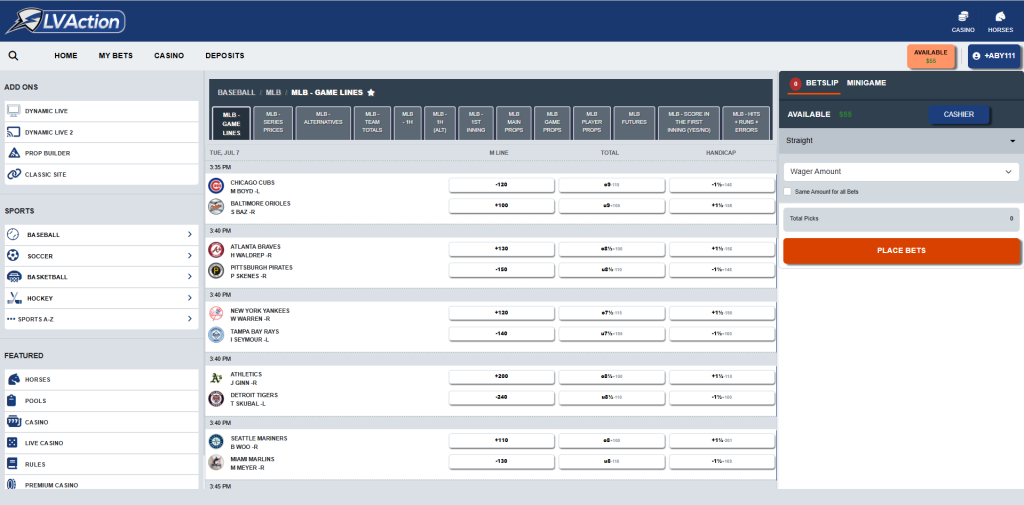
Task: Switch to MLB Series Prices tab
Action: tap(273, 122)
